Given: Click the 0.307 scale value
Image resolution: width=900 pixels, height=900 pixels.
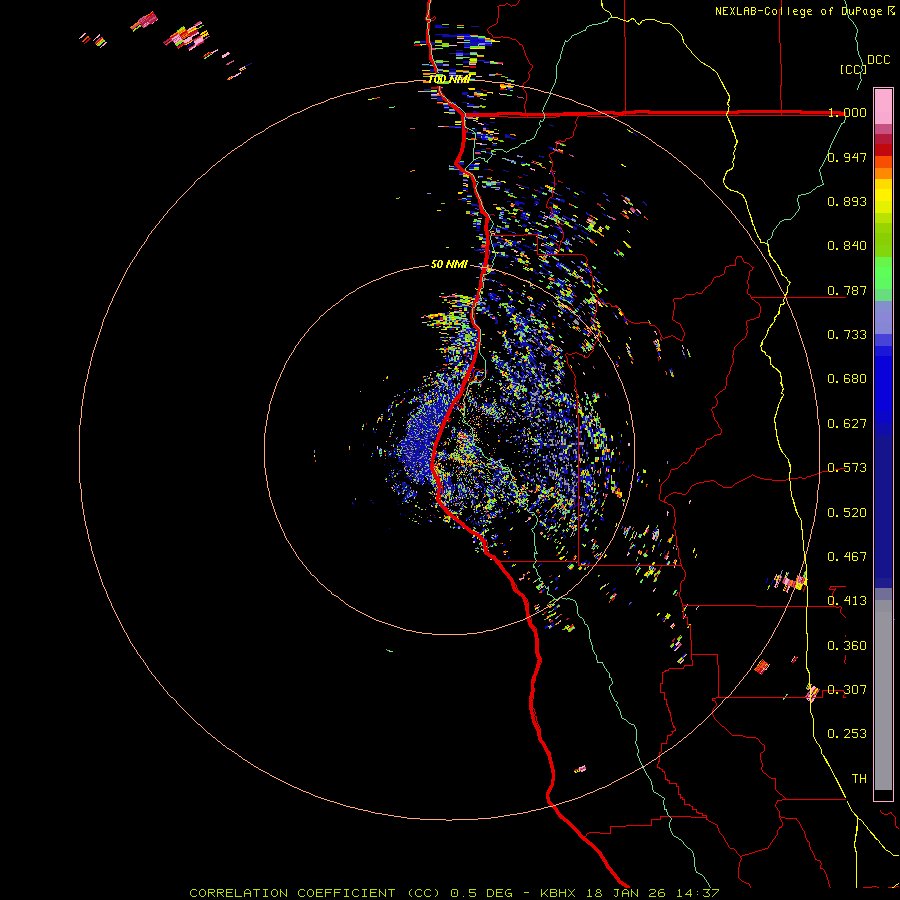Looking at the screenshot, I should click(x=847, y=690).
